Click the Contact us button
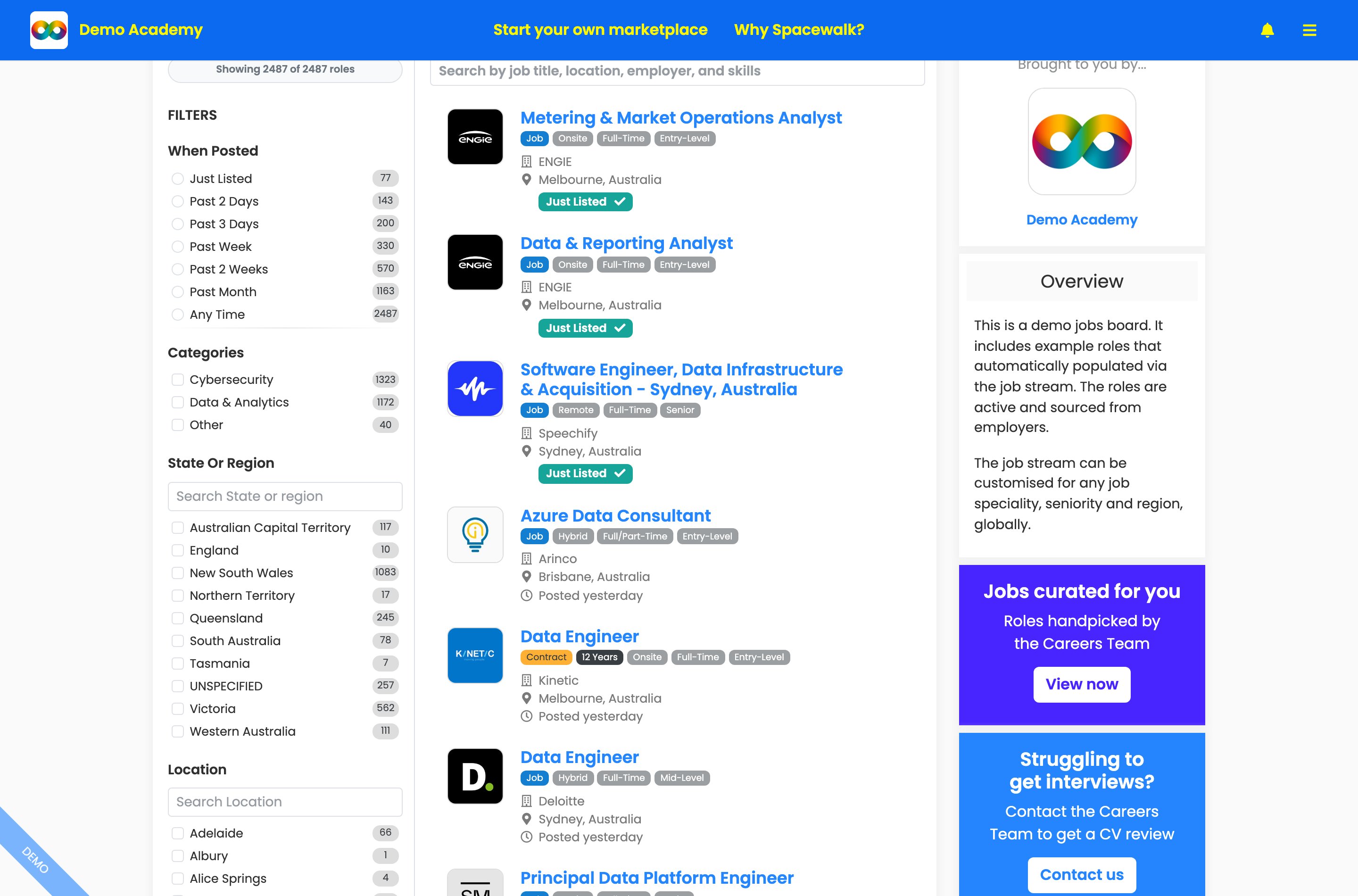The width and height of the screenshot is (1358, 896). coord(1082,875)
